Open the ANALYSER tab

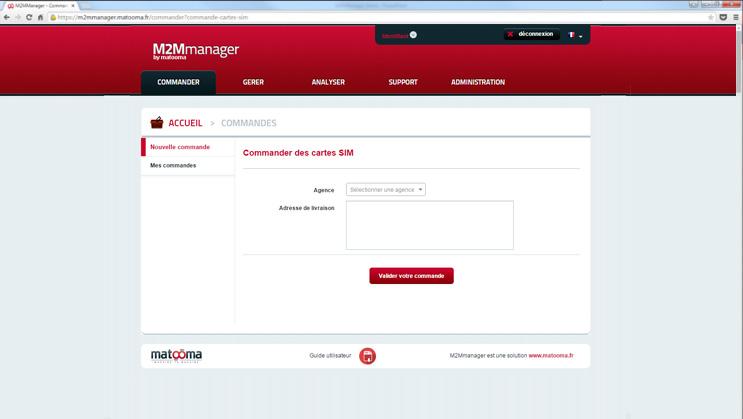click(x=328, y=82)
